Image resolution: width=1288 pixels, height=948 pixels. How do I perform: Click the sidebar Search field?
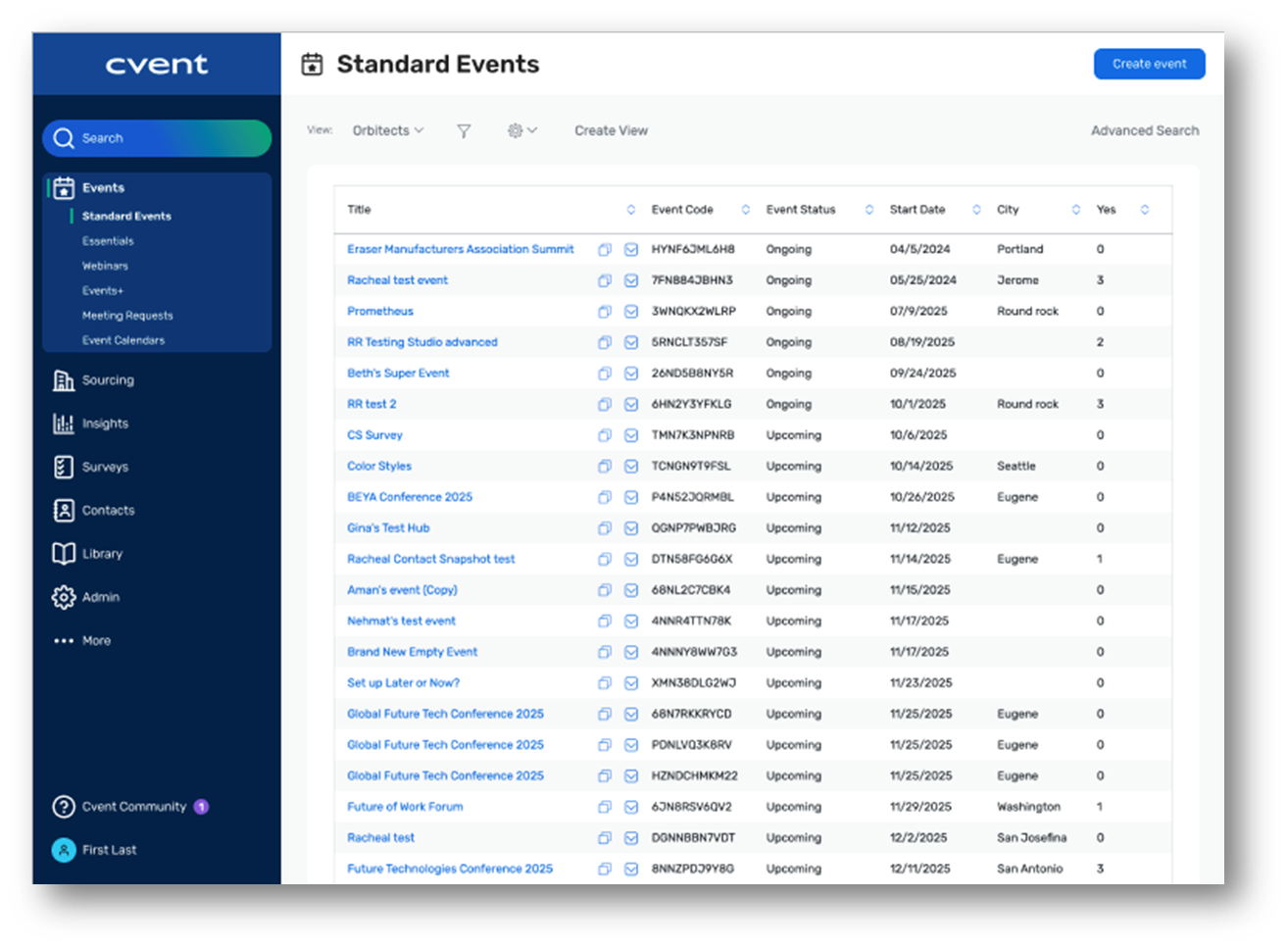[157, 138]
